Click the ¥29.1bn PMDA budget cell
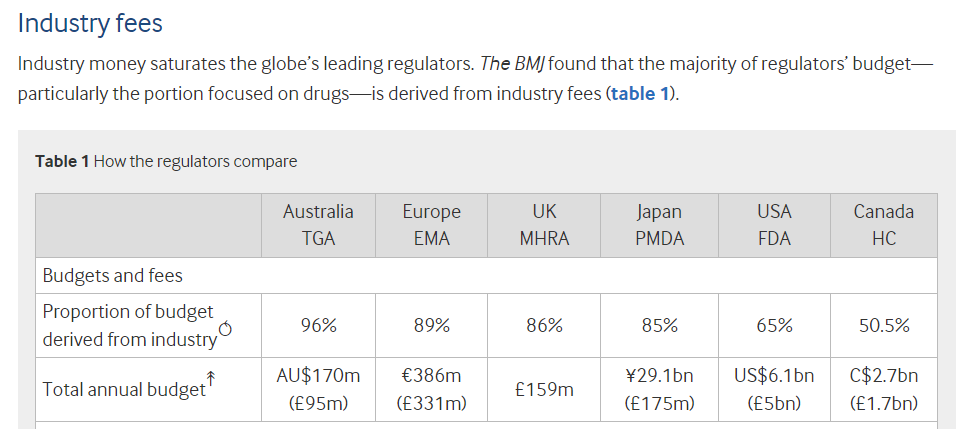972x429 pixels. click(659, 390)
